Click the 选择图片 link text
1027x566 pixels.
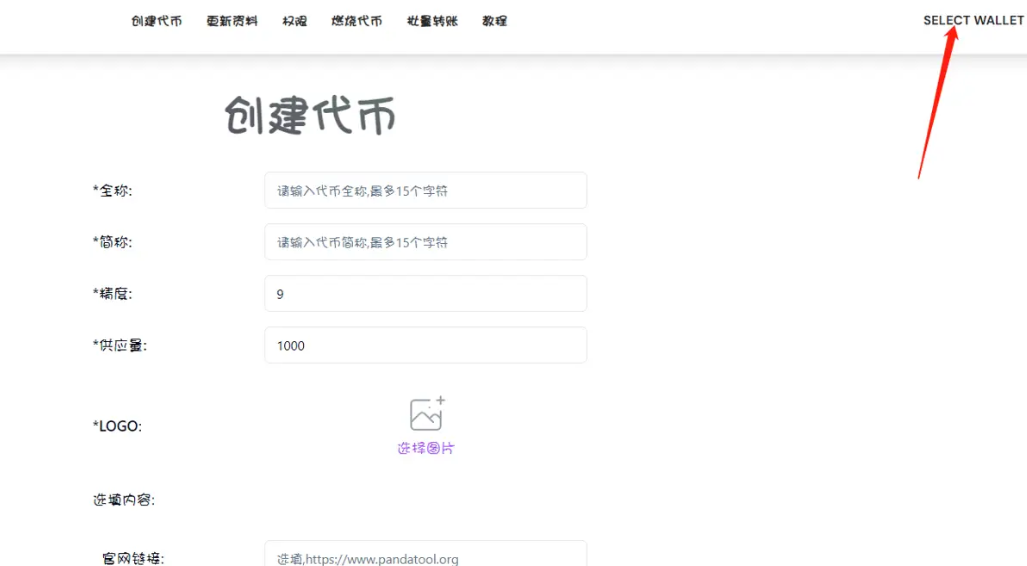tap(426, 448)
